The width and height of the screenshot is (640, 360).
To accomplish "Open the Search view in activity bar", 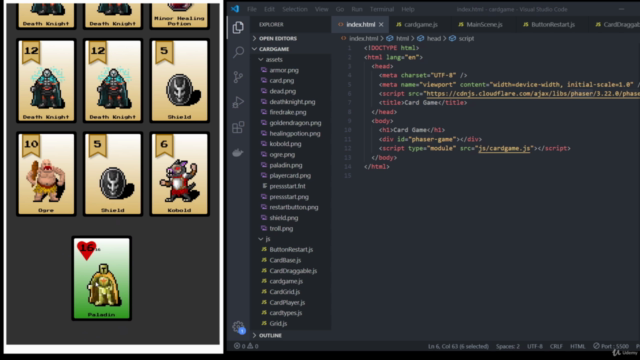I will tap(238, 52).
